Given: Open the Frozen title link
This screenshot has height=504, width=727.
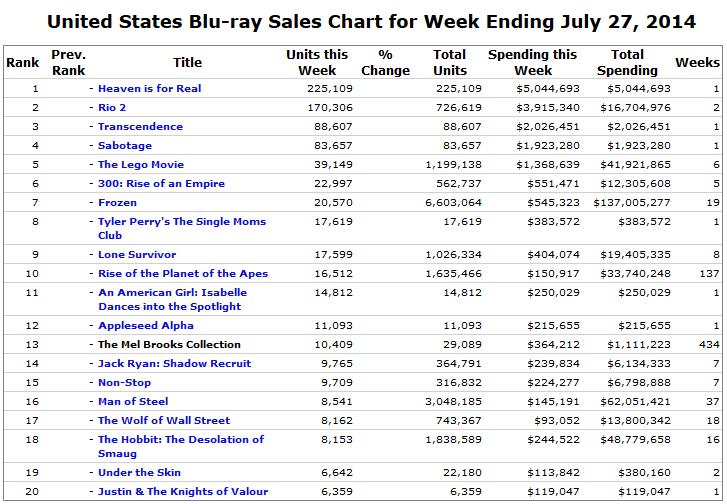Looking at the screenshot, I should tap(117, 202).
